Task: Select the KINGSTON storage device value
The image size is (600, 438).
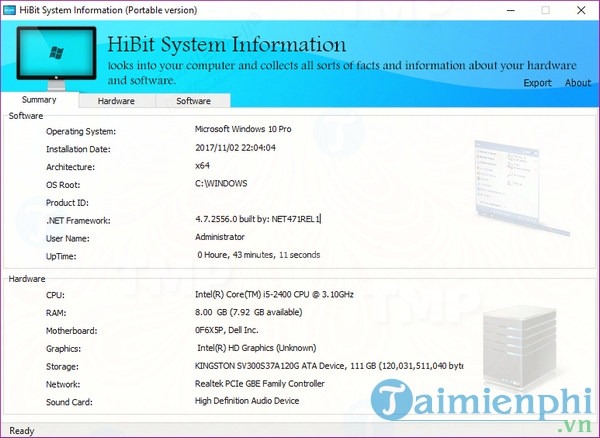Action: (x=329, y=366)
